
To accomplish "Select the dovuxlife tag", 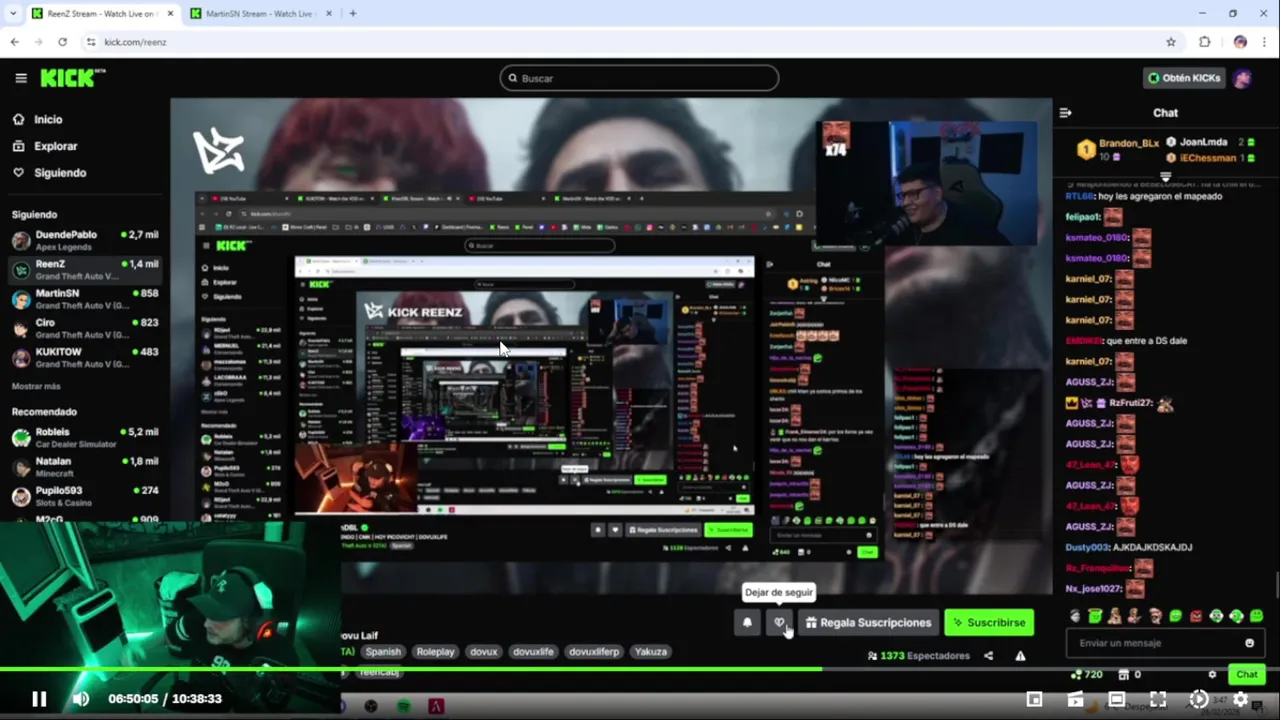I will (x=532, y=651).
